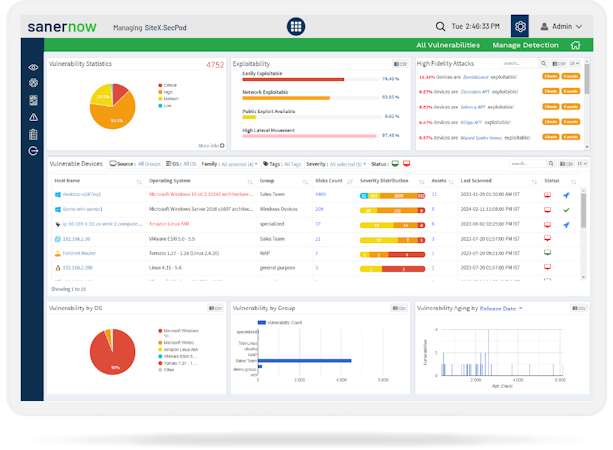
Task: Open the Manage Detection tab
Action: pyautogui.click(x=525, y=45)
